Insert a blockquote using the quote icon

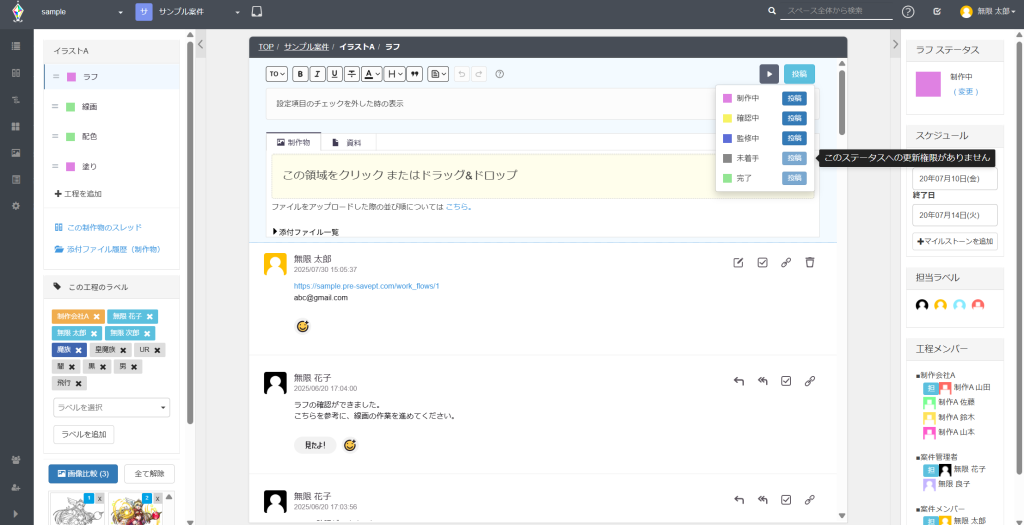(x=414, y=74)
